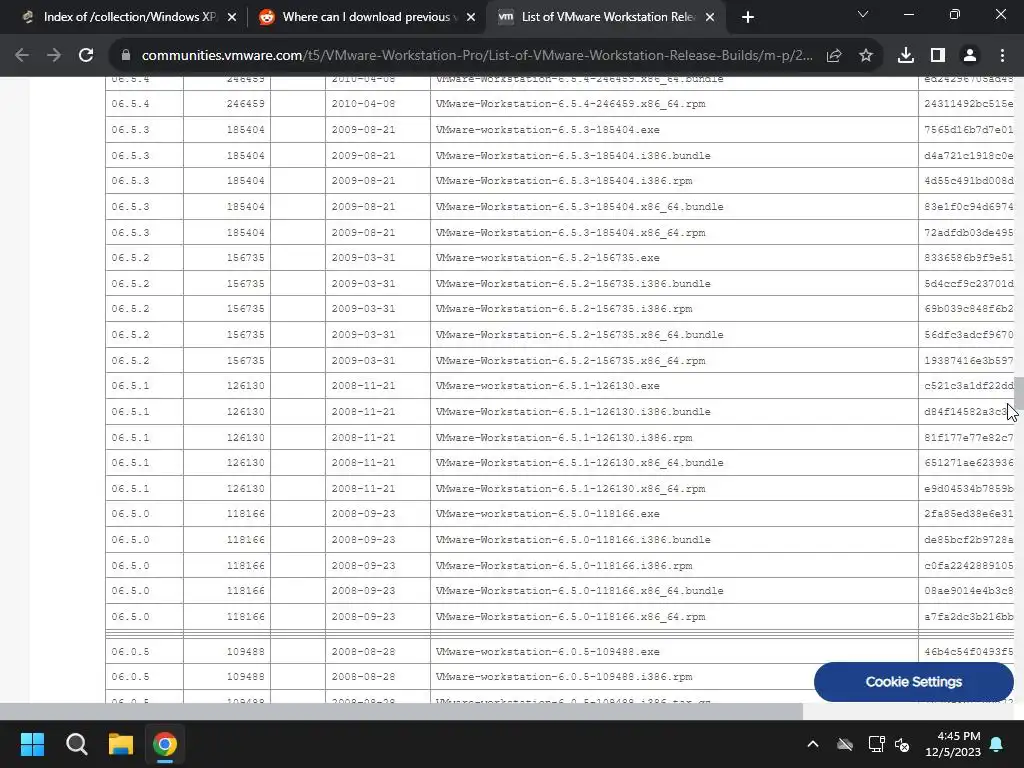Screen dimensions: 1024x768
Task: Select VMware-Workstation-6.5.1-126130.i386.bundle text
Action: tap(573, 412)
